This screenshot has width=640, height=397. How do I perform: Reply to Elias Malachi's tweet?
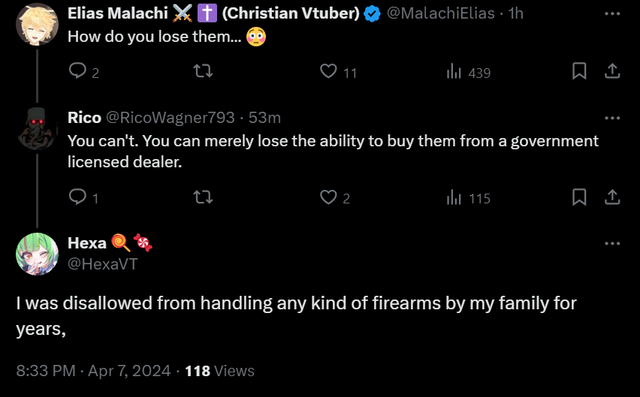[84, 72]
